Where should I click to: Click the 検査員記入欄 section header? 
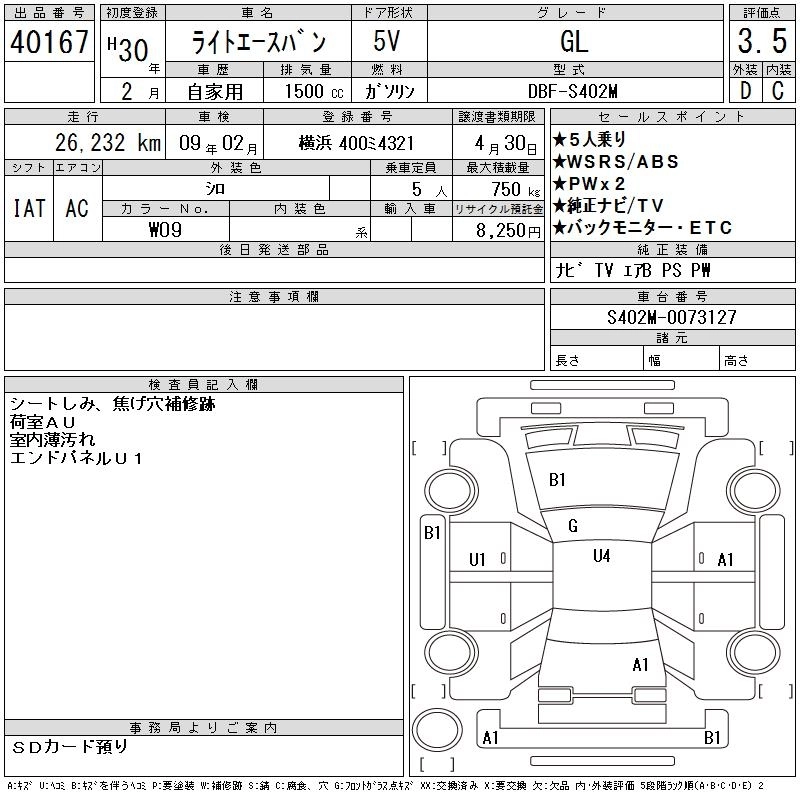click(204, 384)
